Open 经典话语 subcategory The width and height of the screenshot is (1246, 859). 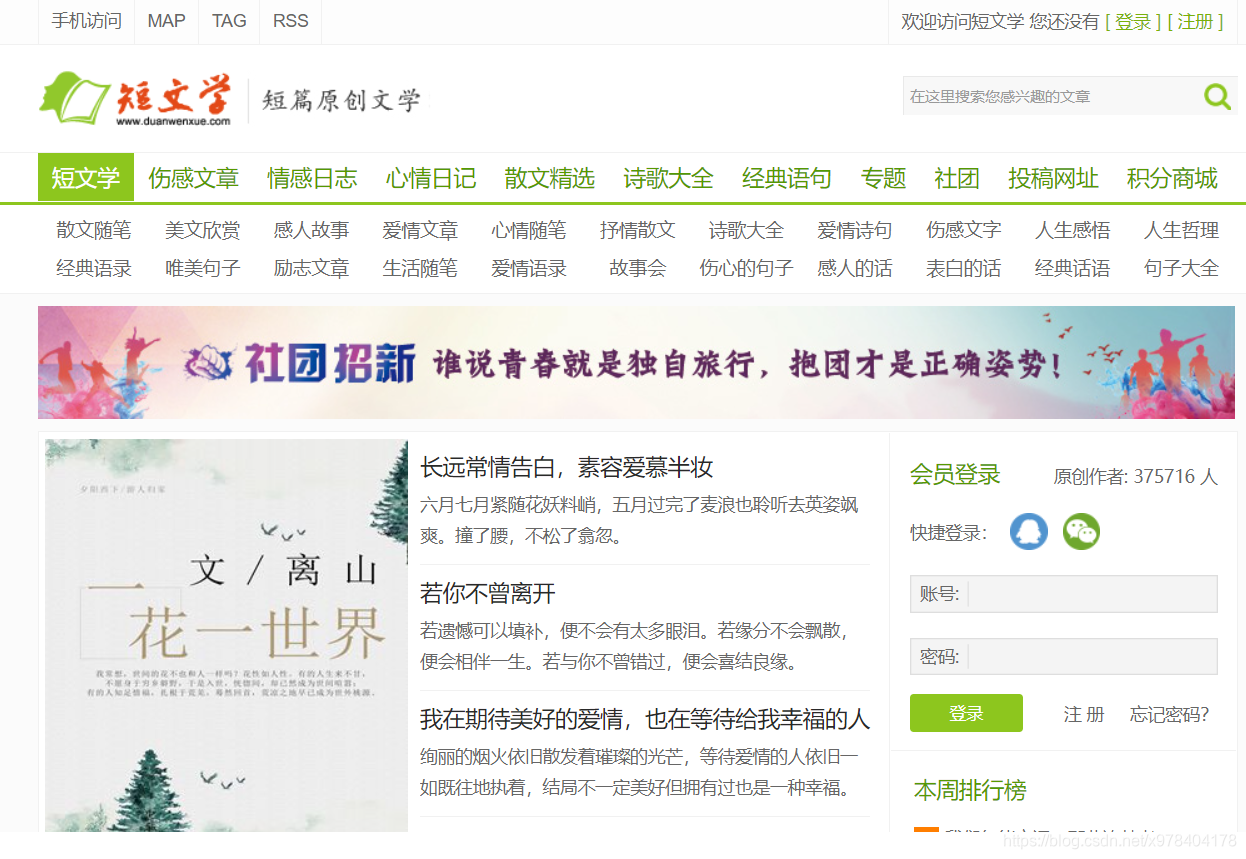click(x=1073, y=268)
